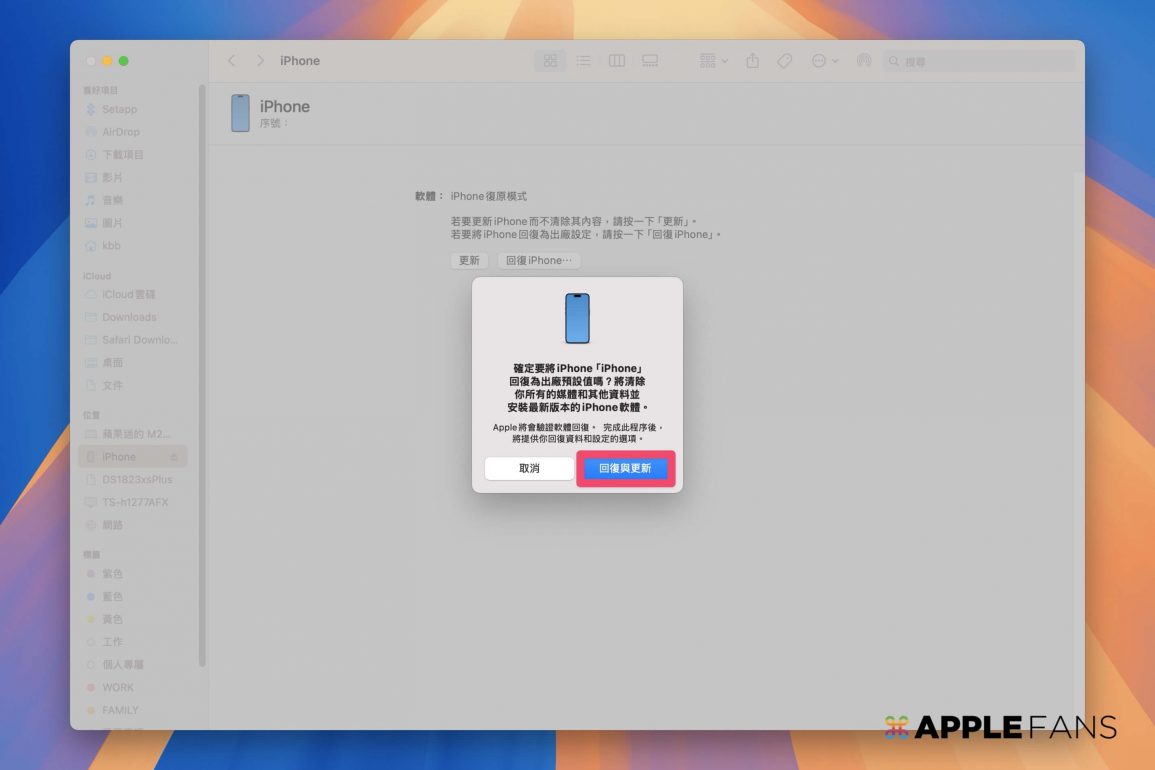The height and width of the screenshot is (770, 1155).
Task: Open the ellipsis more-actions dropdown
Action: [x=824, y=61]
